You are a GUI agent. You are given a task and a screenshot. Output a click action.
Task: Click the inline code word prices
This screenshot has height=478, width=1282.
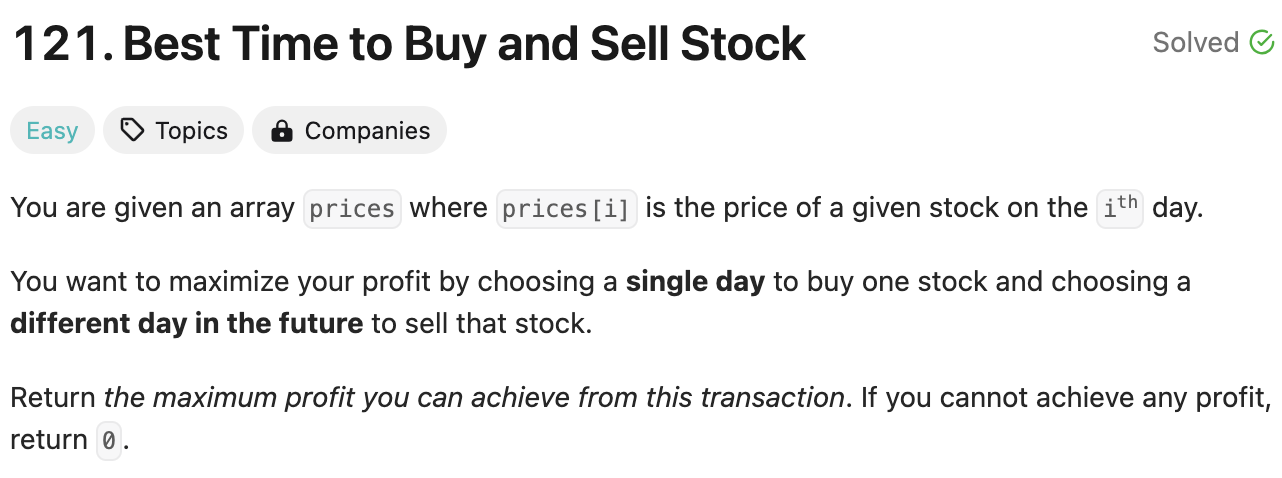pyautogui.click(x=352, y=209)
